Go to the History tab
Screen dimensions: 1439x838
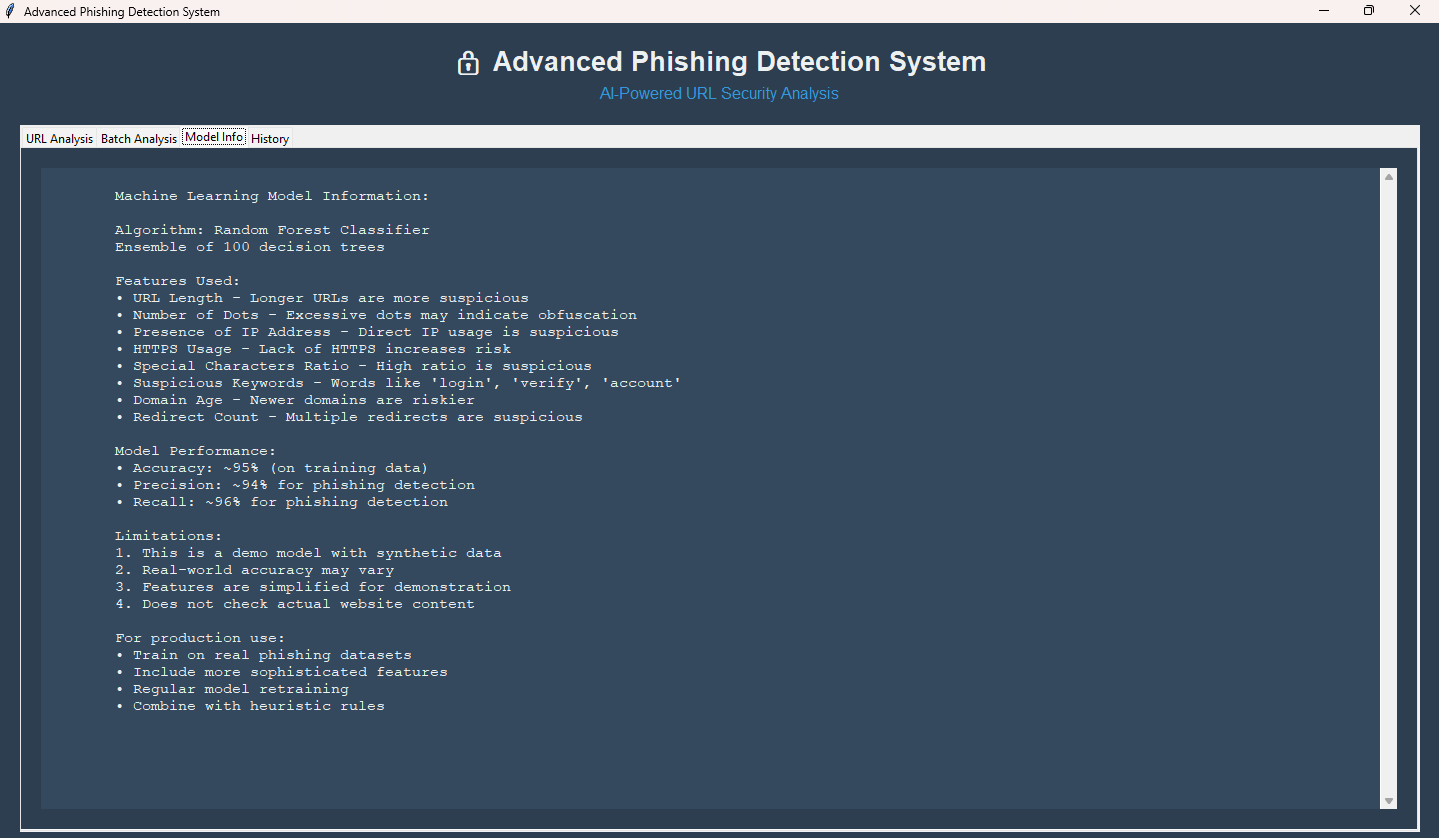click(270, 138)
